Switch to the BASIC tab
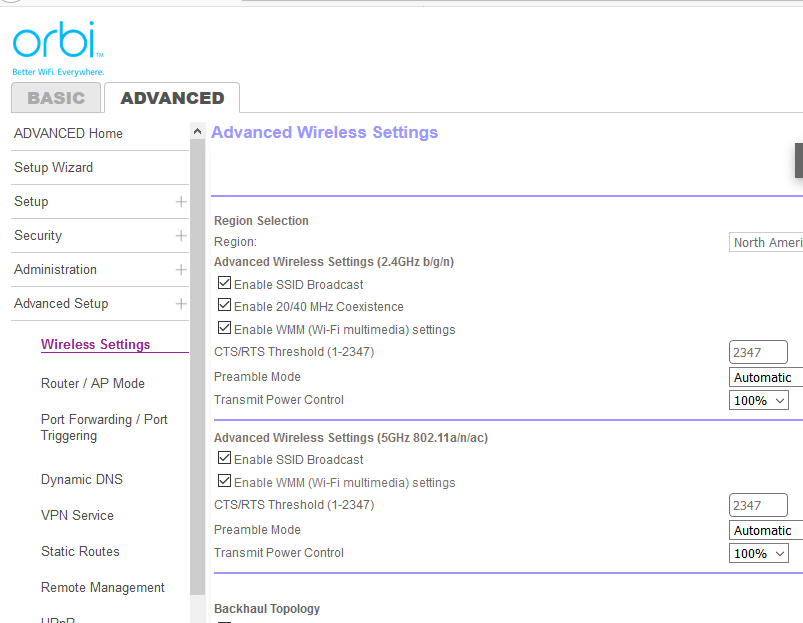The height and width of the screenshot is (623, 803). 55,97
